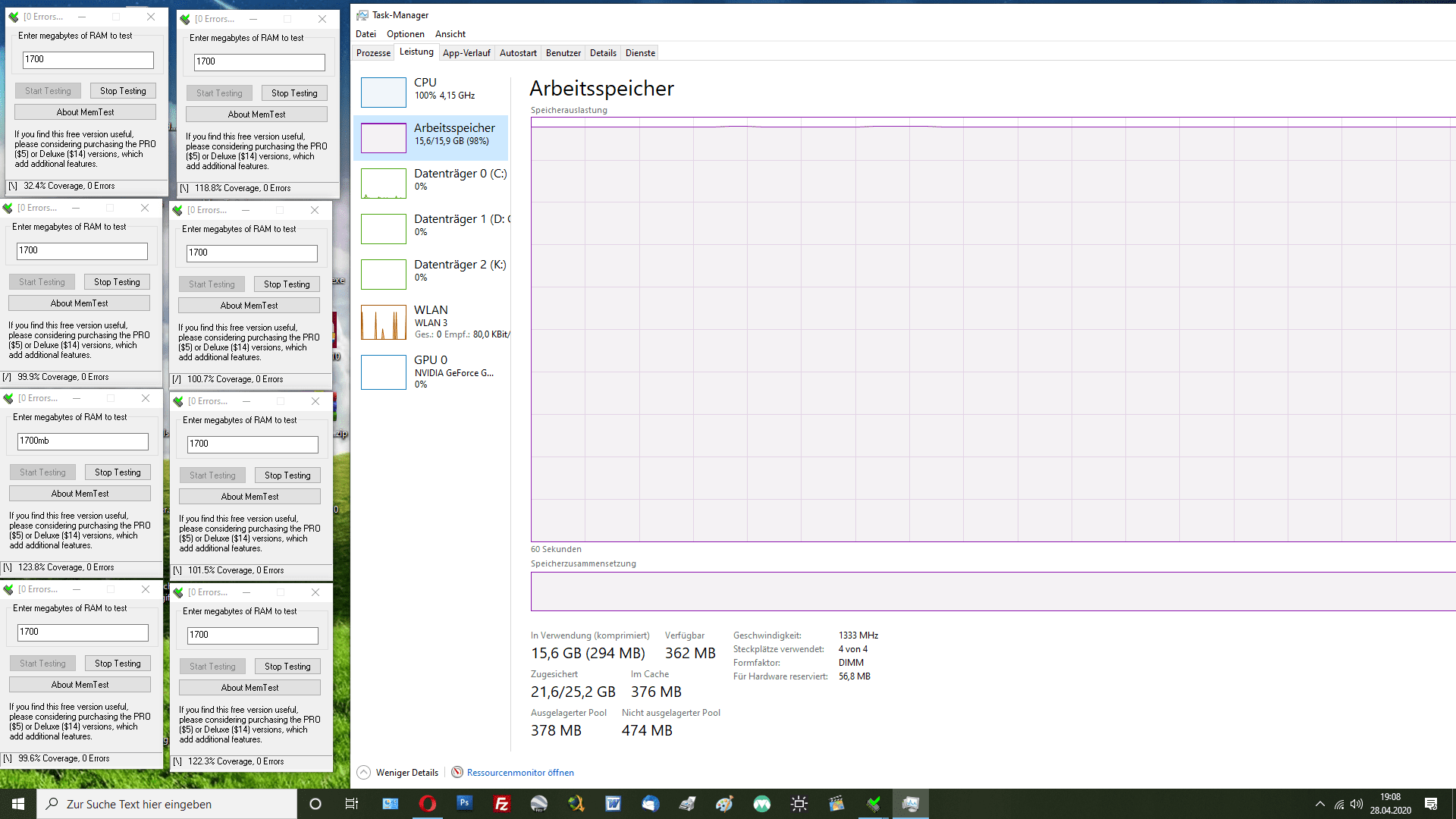Click Task-Manager title bar icon
Screen dimensions: 1456x819
coord(362,15)
